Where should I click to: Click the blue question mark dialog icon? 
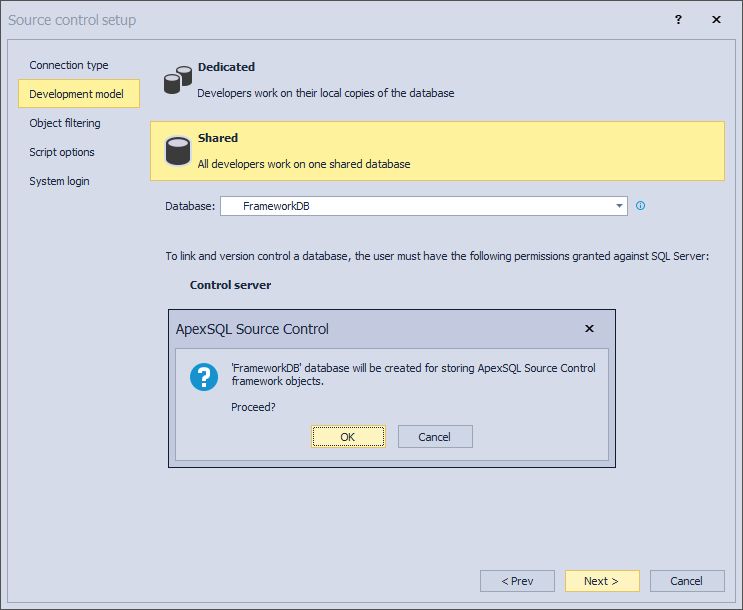tap(204, 377)
